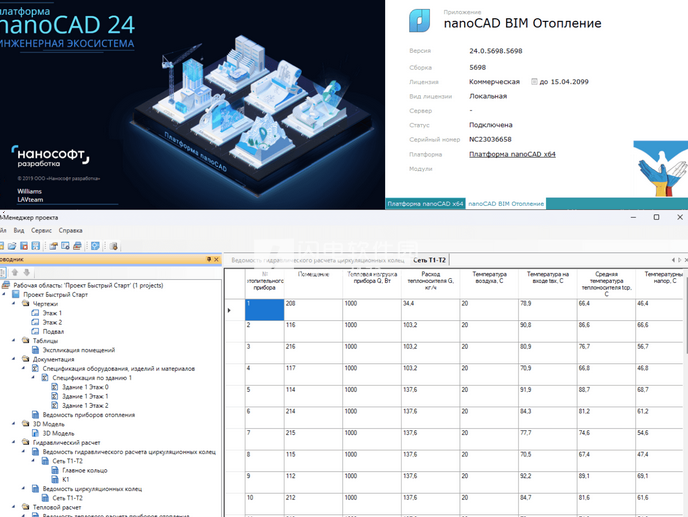
Task: Click temperature head cell 61,2
Action: [659, 417]
